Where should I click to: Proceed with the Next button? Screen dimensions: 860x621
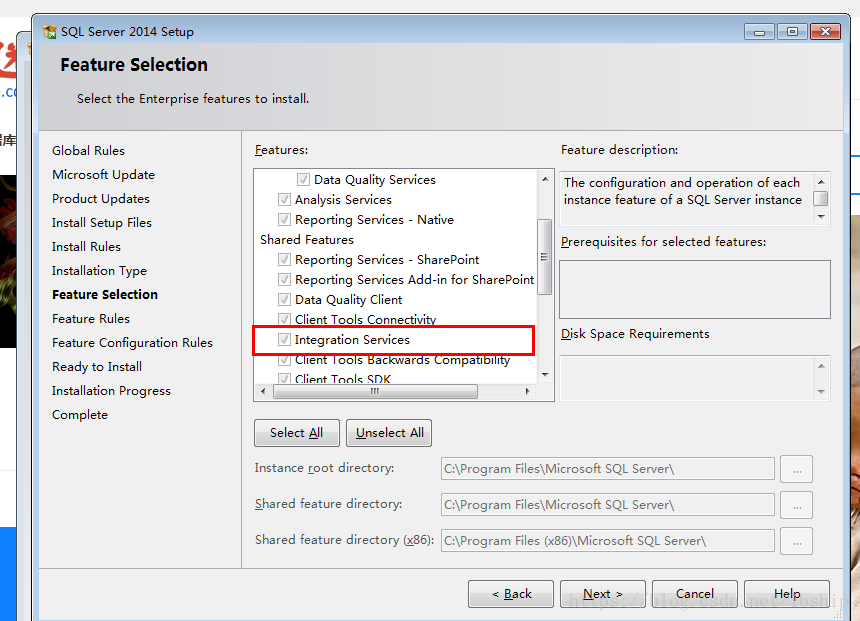coord(603,594)
